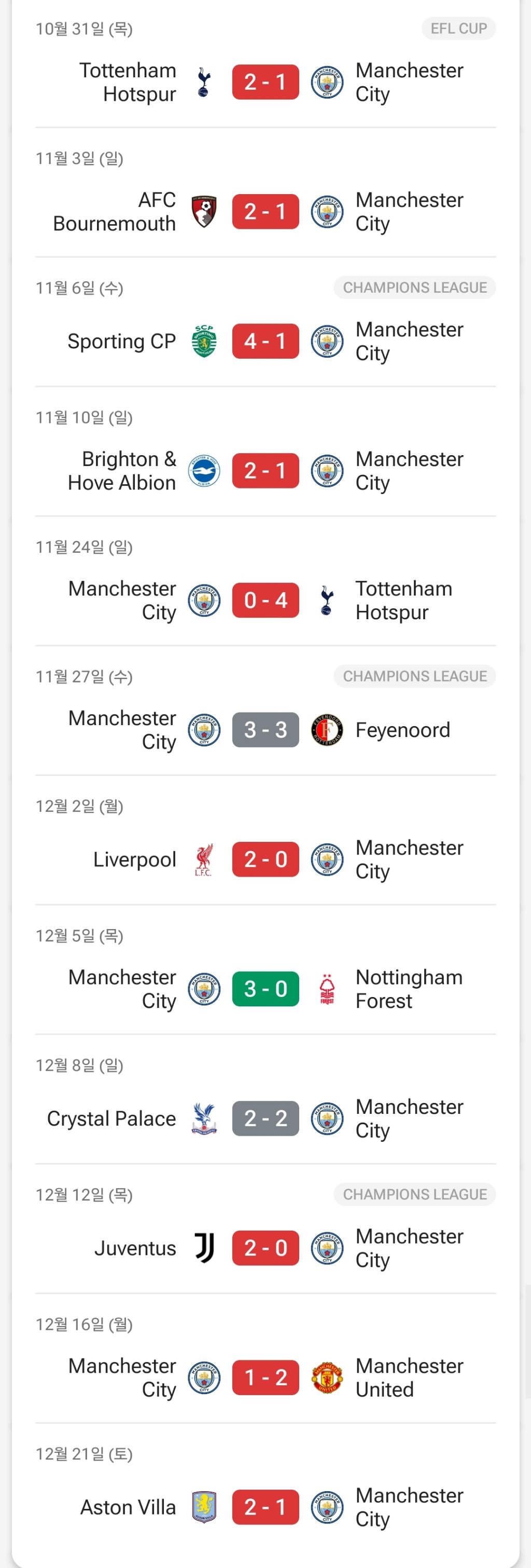The height and width of the screenshot is (1568, 531).
Task: Click the Brighton & Hove Albion crest
Action: click(204, 471)
